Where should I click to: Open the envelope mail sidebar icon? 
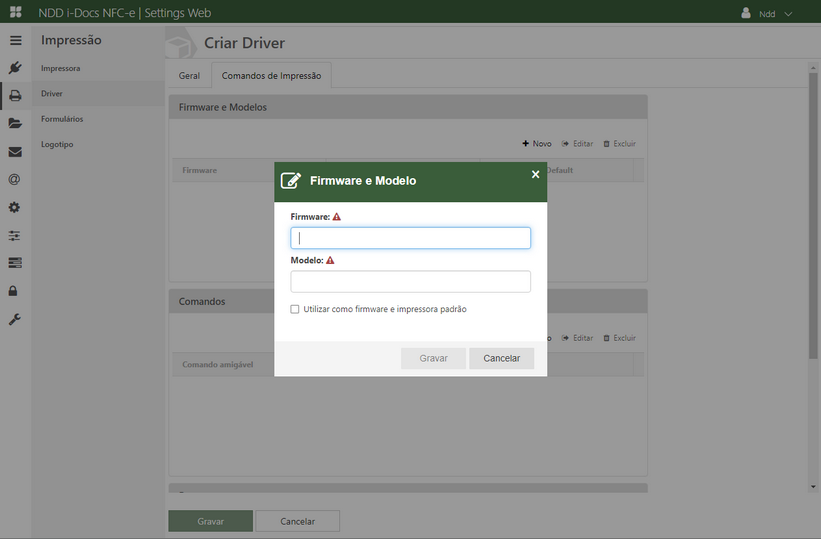(15, 152)
